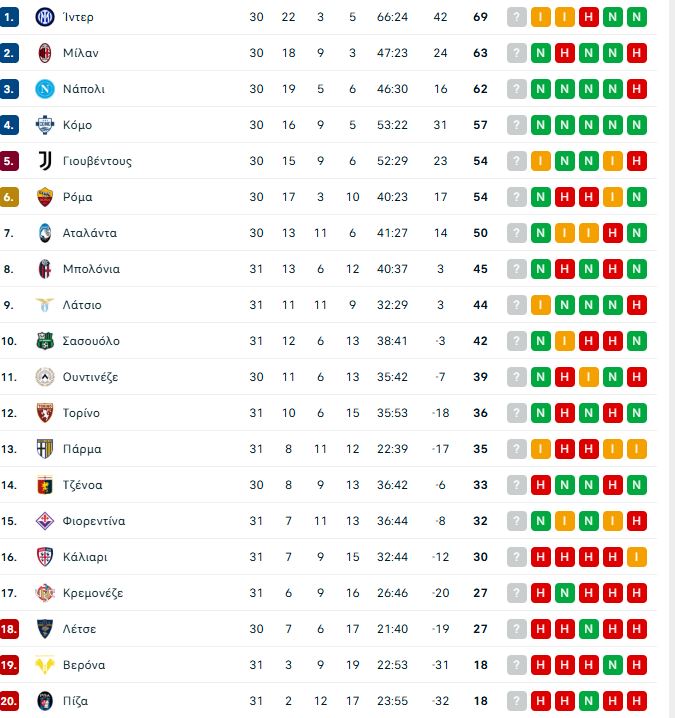Image resolution: width=675 pixels, height=718 pixels.
Task: Click the Βερόνα team logo
Action: (x=44, y=665)
